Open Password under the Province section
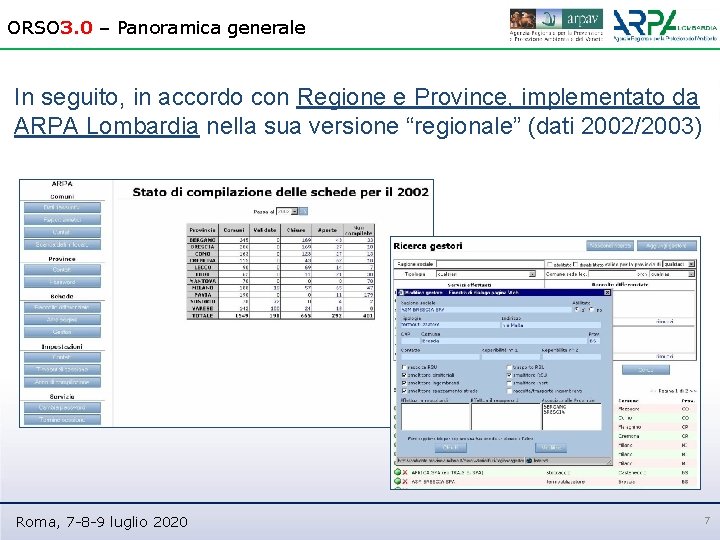This screenshot has width=720, height=540. click(x=62, y=282)
